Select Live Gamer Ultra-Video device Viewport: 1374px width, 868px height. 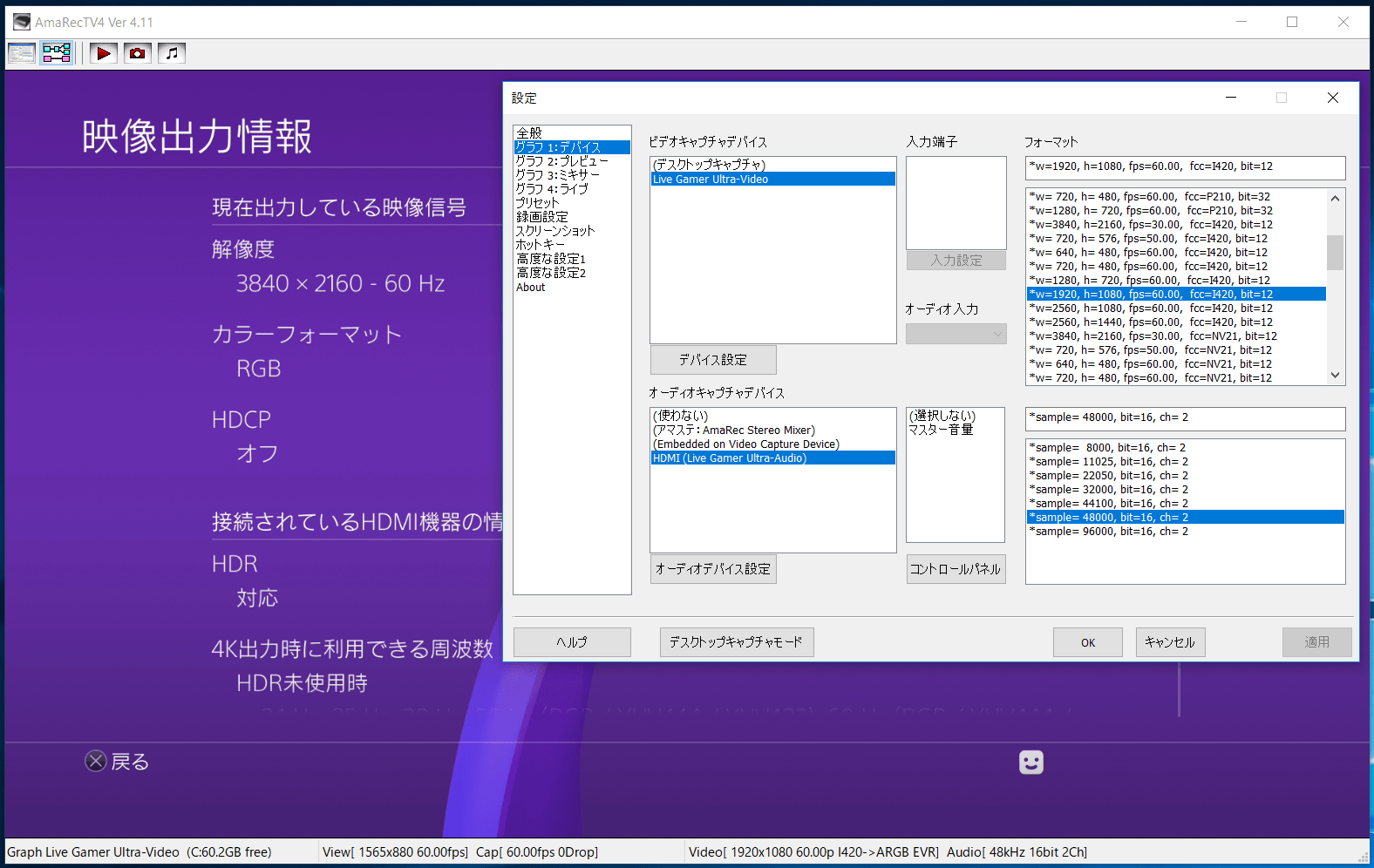pos(773,179)
